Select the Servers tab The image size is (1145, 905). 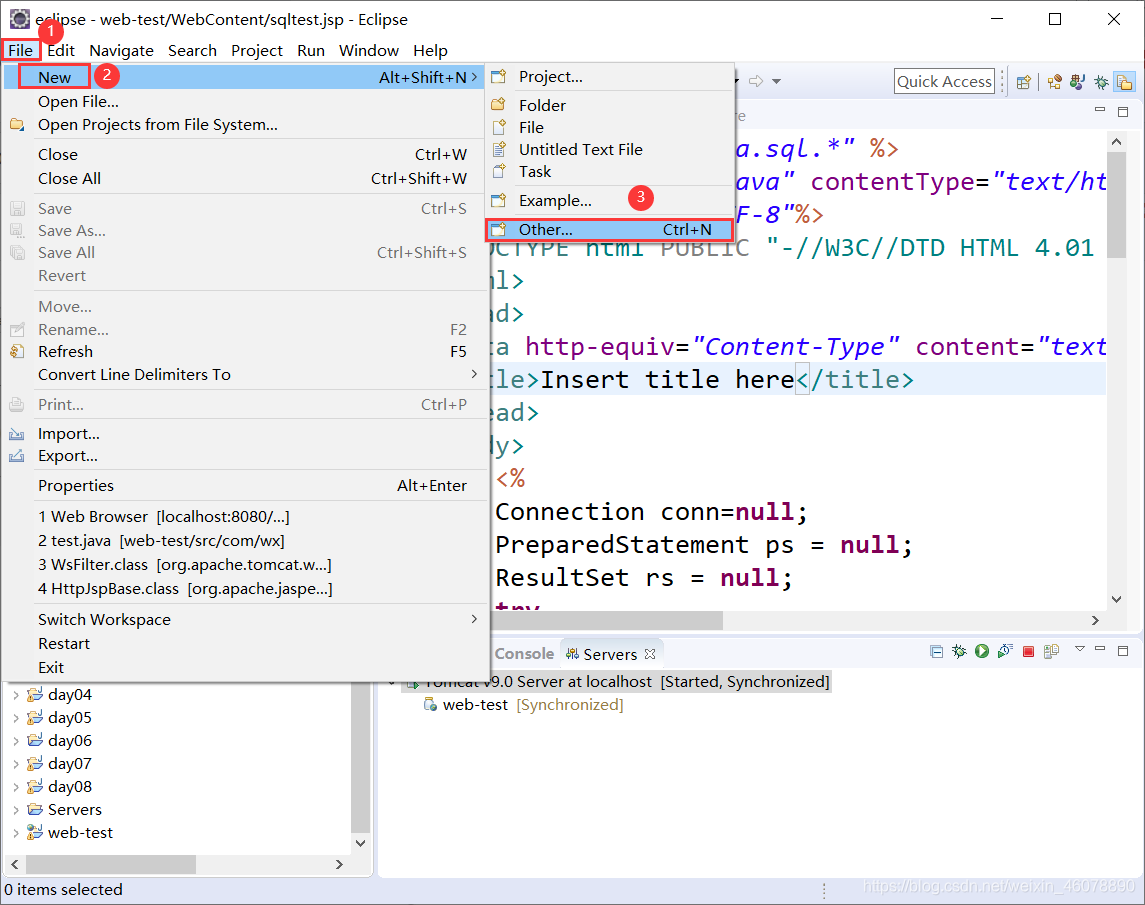pos(610,654)
